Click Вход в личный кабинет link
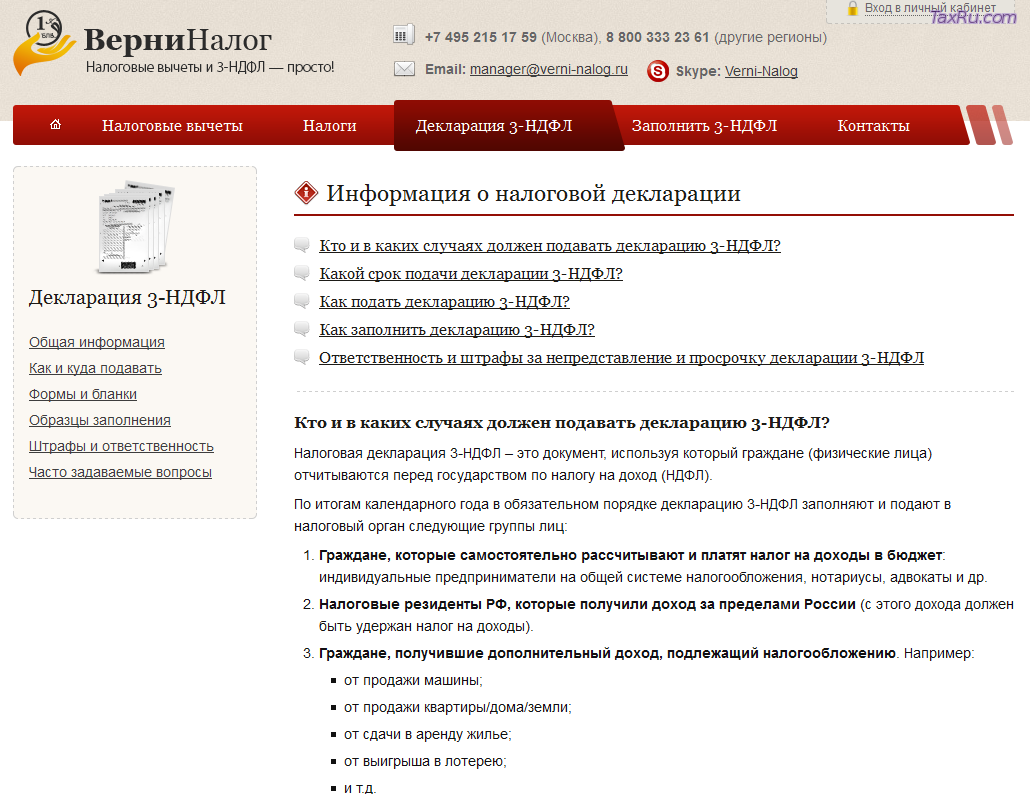The height and width of the screenshot is (794, 1030). pos(929,8)
